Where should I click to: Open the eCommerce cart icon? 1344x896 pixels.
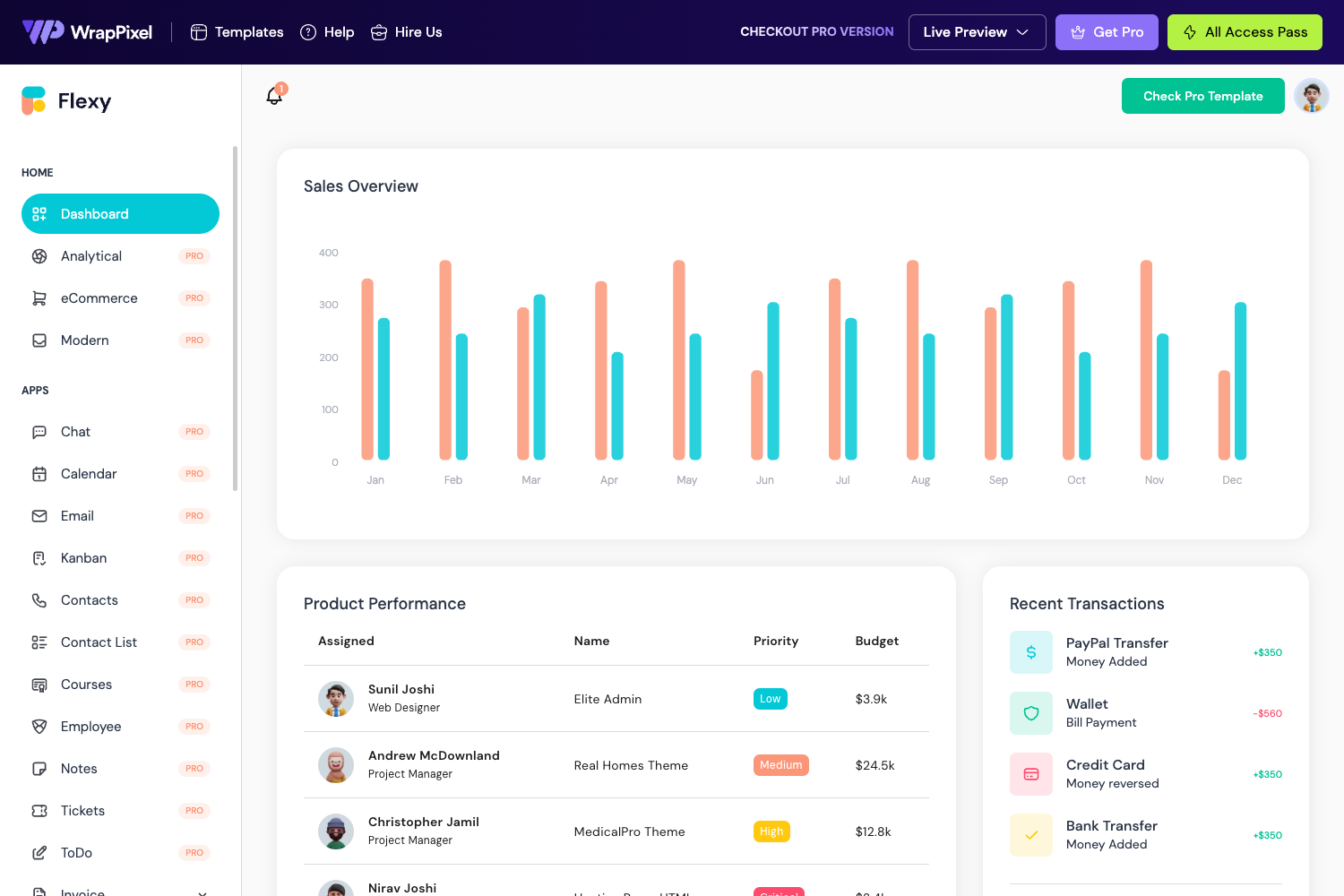(39, 297)
